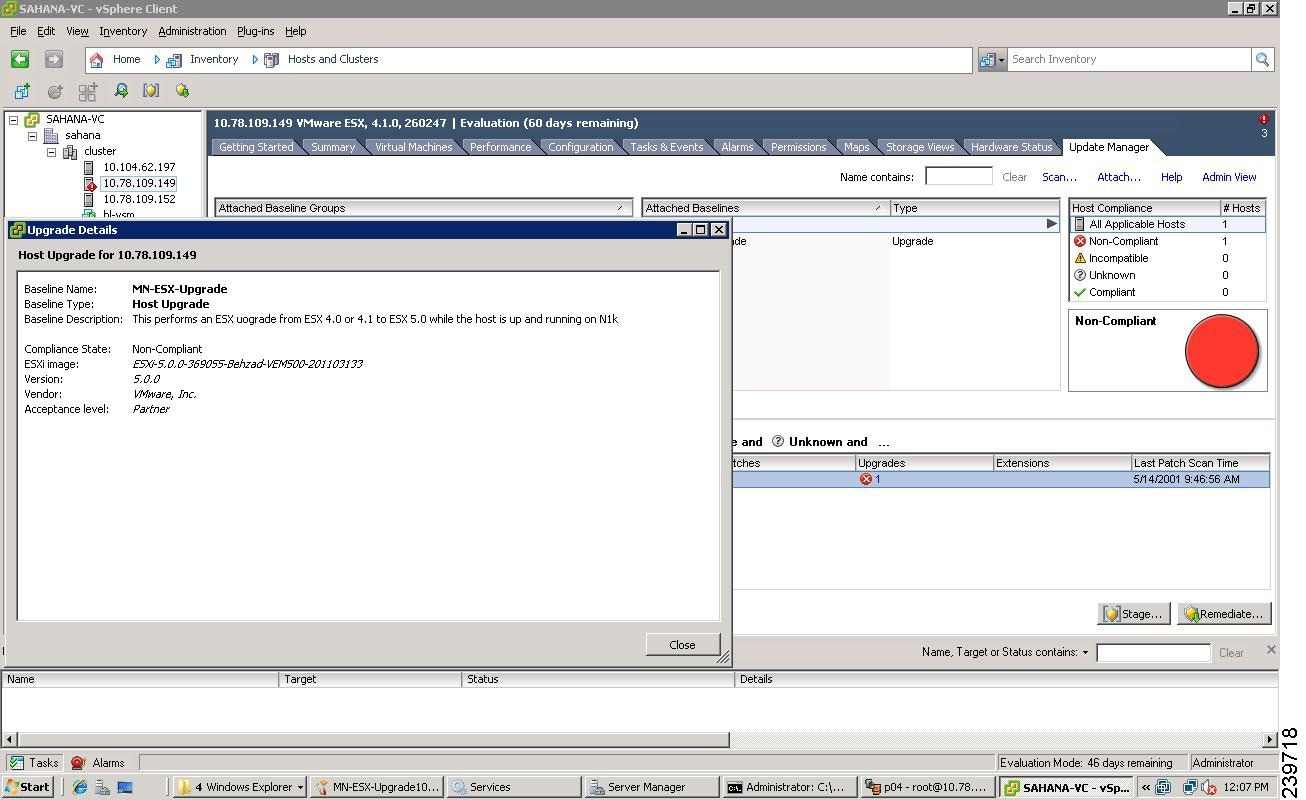
Task: Click the Unknown question mark compliance icon
Action: pos(1079,275)
